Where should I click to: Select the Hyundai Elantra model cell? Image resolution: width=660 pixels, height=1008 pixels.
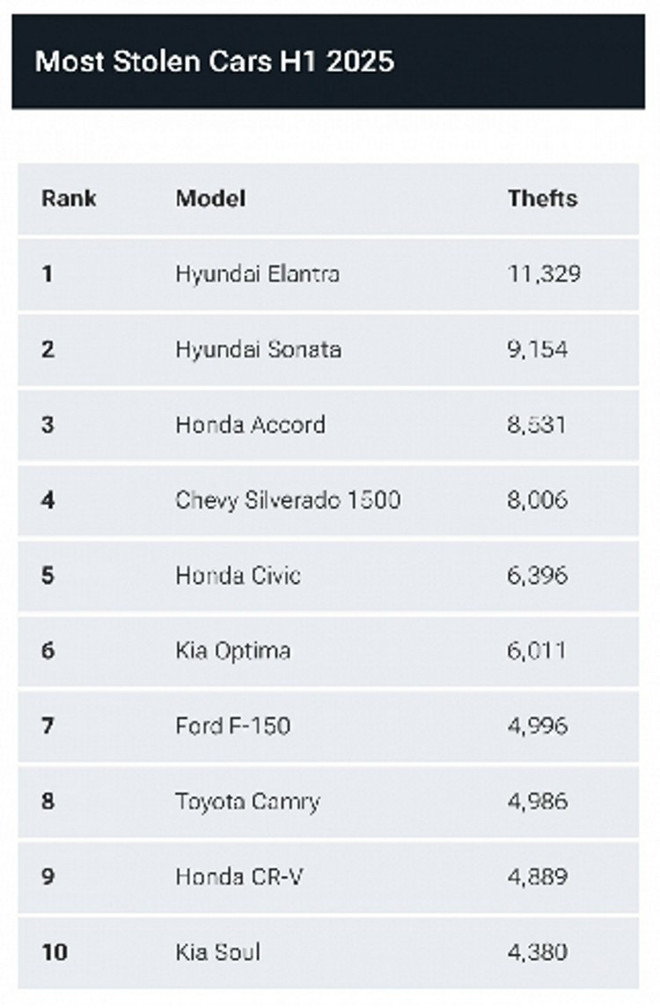tap(257, 273)
